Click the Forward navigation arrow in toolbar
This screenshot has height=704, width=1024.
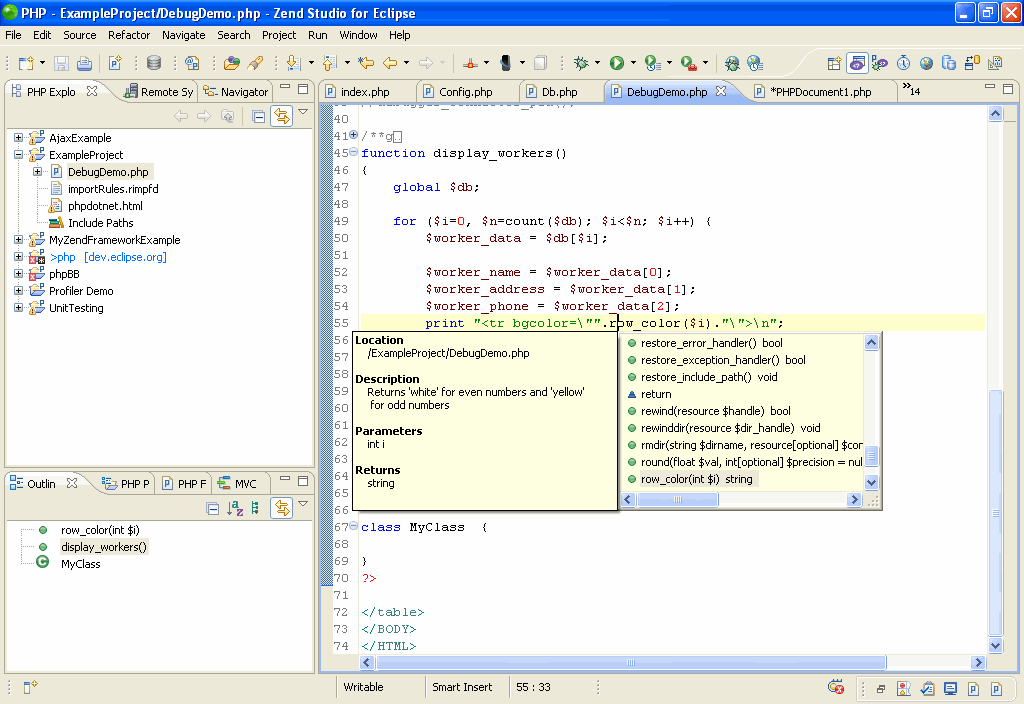[x=426, y=63]
